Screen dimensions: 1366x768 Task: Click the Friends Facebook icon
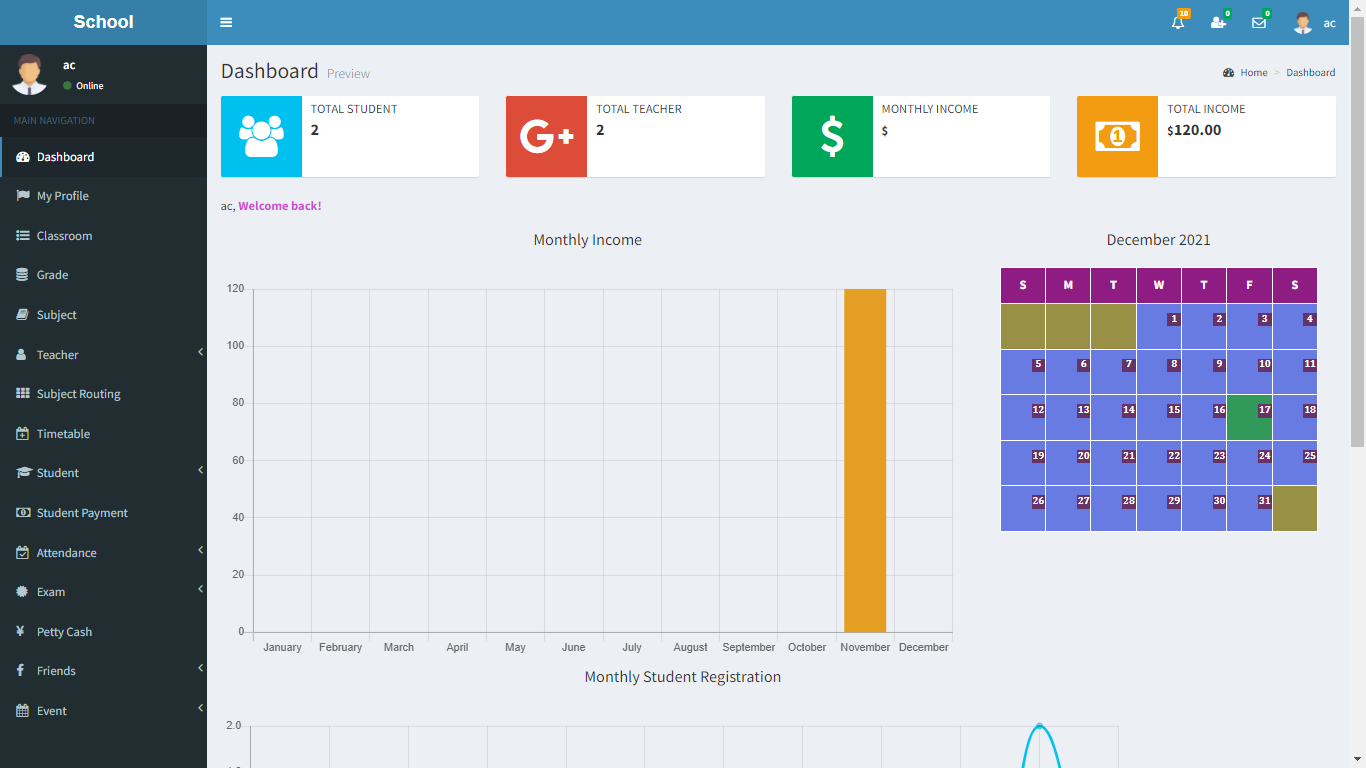[x=20, y=671]
